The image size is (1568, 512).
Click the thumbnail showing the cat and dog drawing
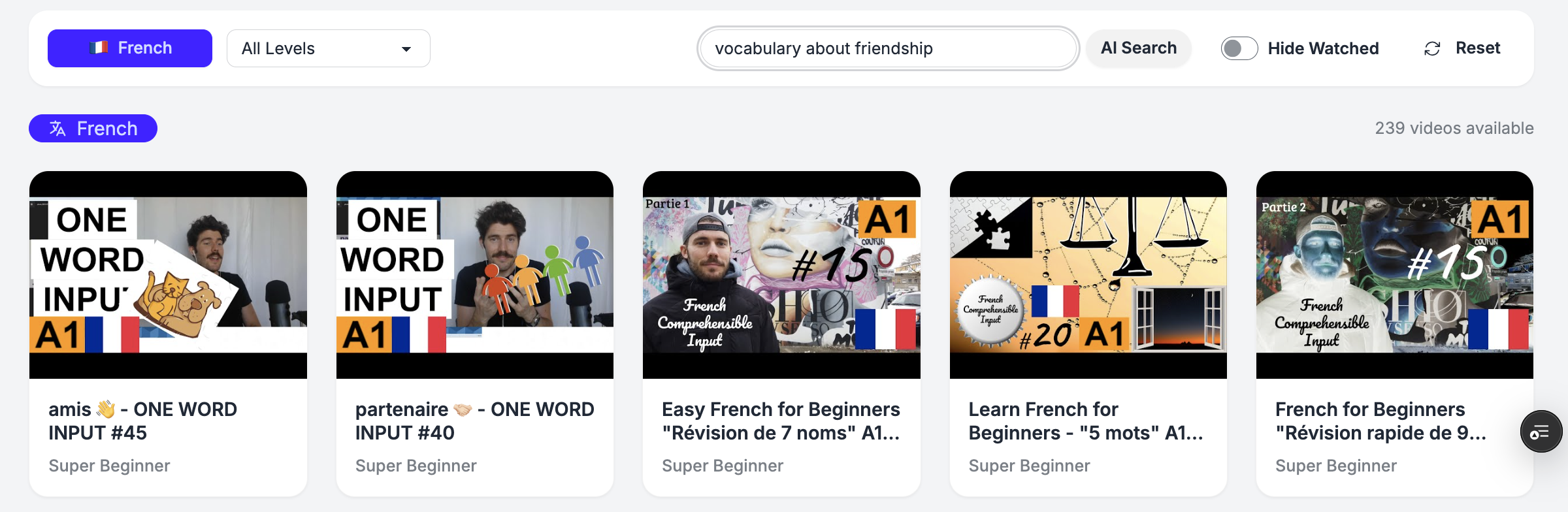(x=170, y=274)
